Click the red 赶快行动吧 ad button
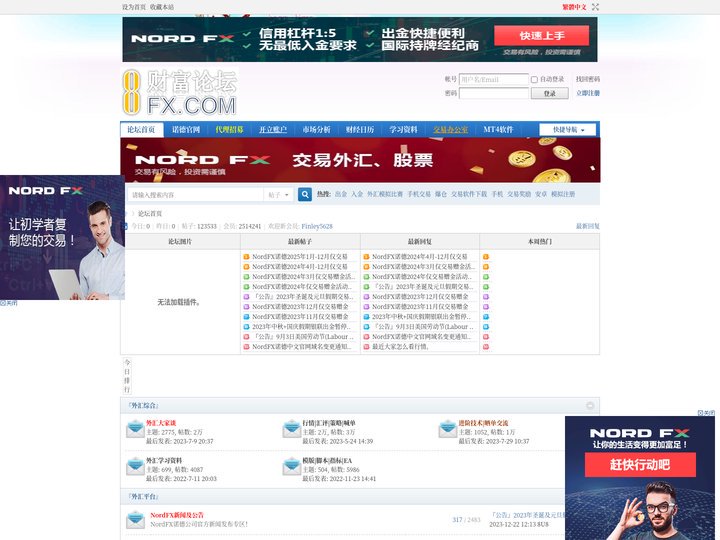Viewport: 720px width, 540px height. (640, 464)
